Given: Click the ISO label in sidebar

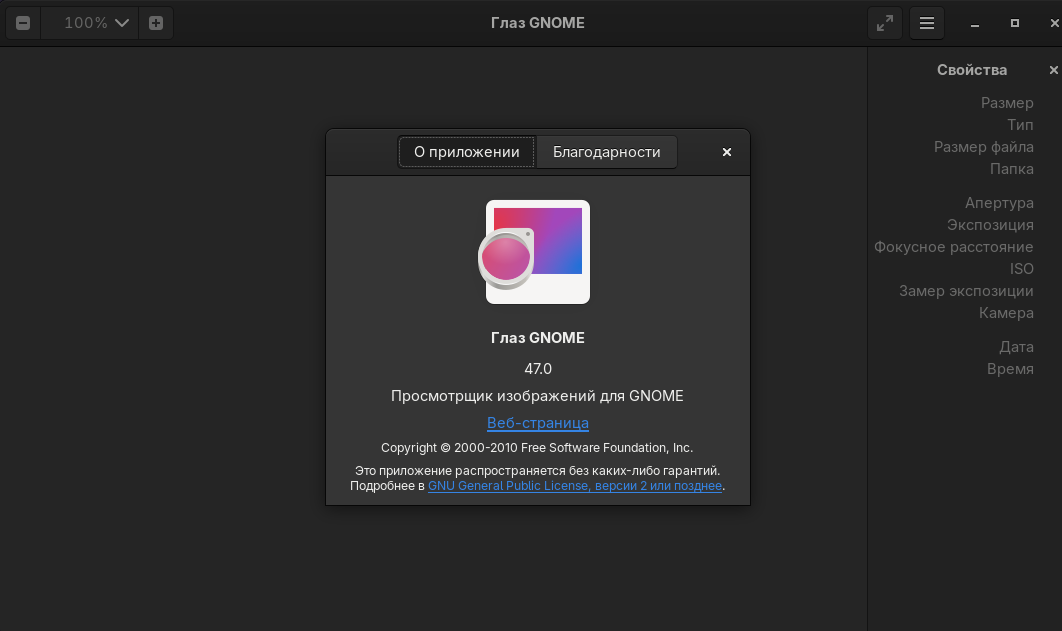Looking at the screenshot, I should (1021, 269).
